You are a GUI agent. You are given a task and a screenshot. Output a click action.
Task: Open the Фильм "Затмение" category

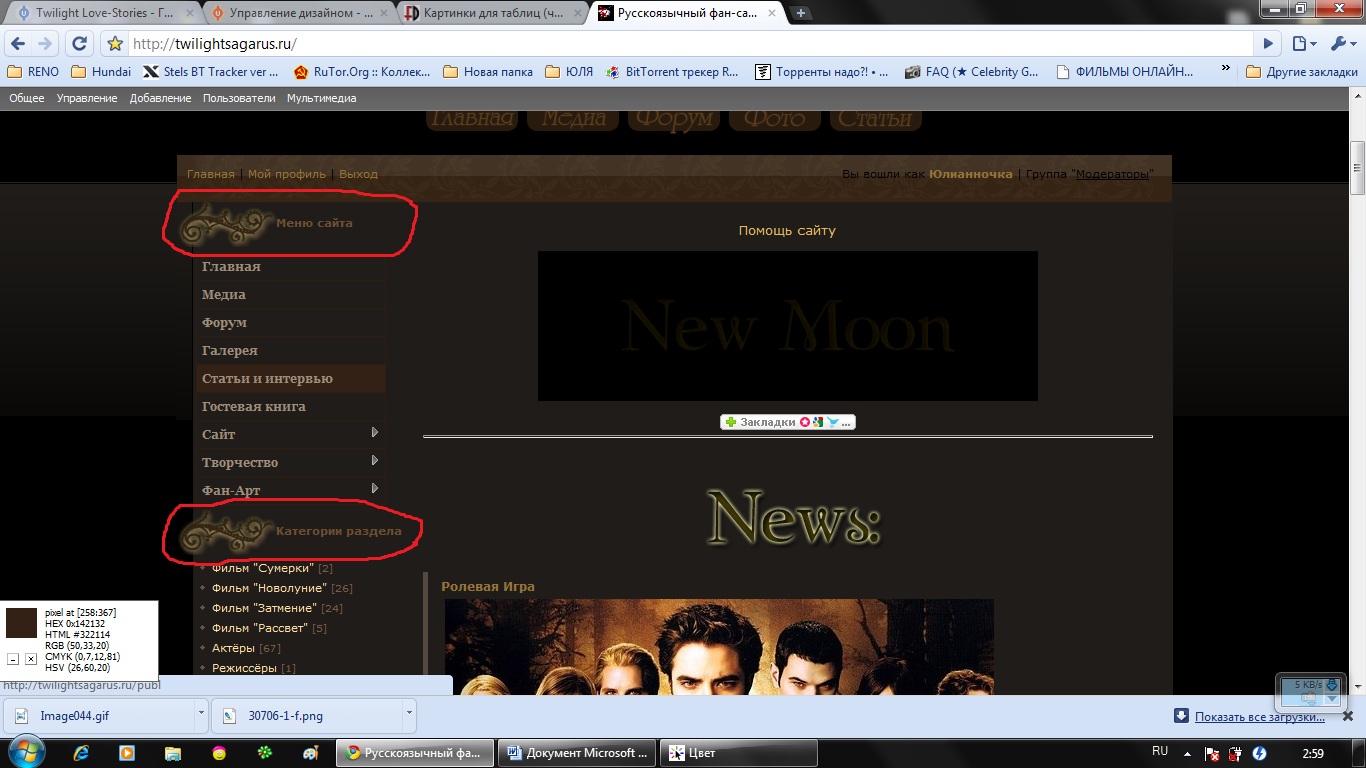click(x=264, y=608)
